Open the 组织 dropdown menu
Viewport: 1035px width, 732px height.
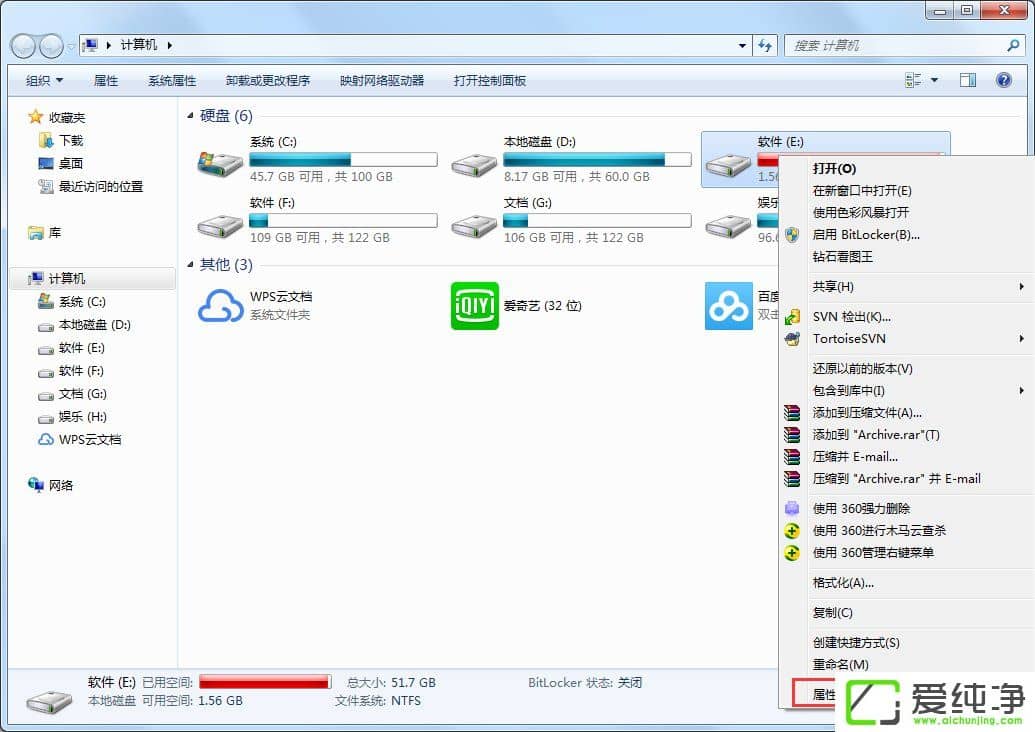click(44, 80)
